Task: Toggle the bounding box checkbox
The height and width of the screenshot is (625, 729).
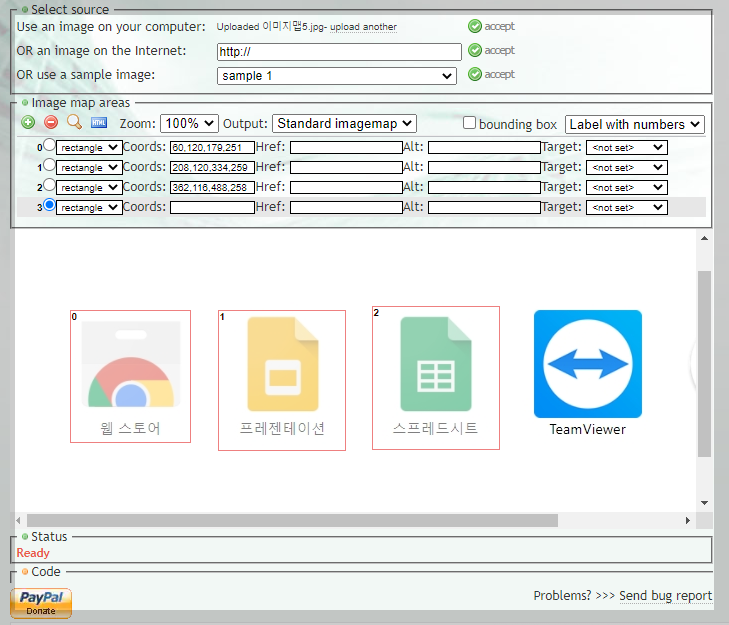Action: [x=470, y=123]
